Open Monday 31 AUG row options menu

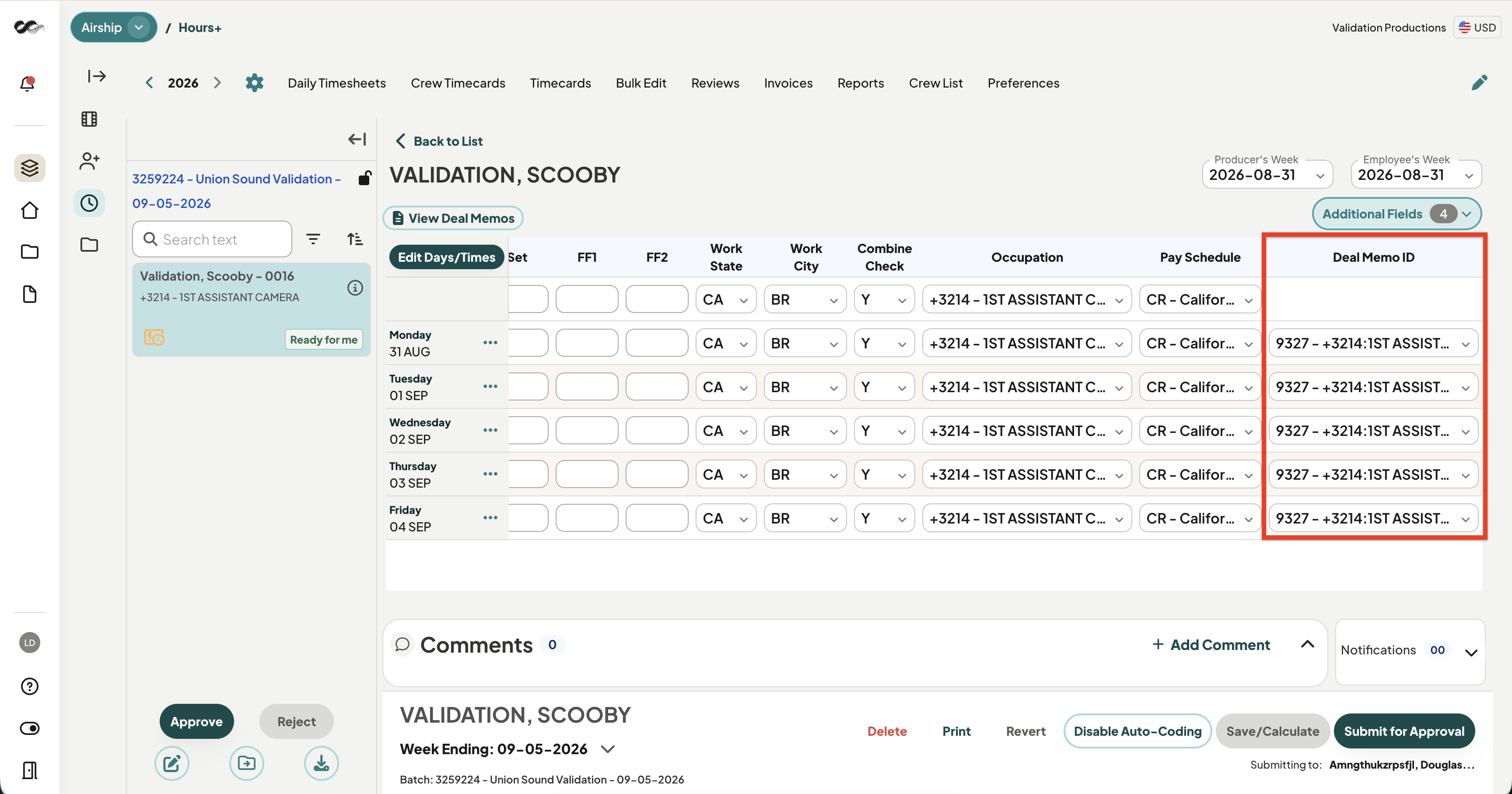(490, 342)
